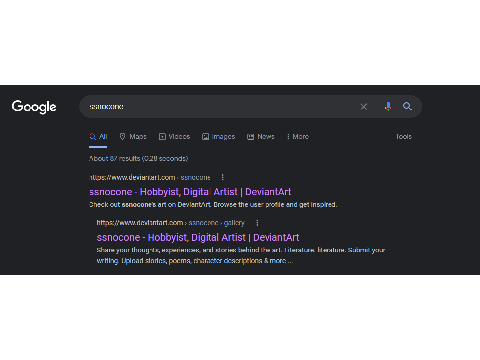Open the More search categories menu
The width and height of the screenshot is (480, 360).
[x=298, y=137]
